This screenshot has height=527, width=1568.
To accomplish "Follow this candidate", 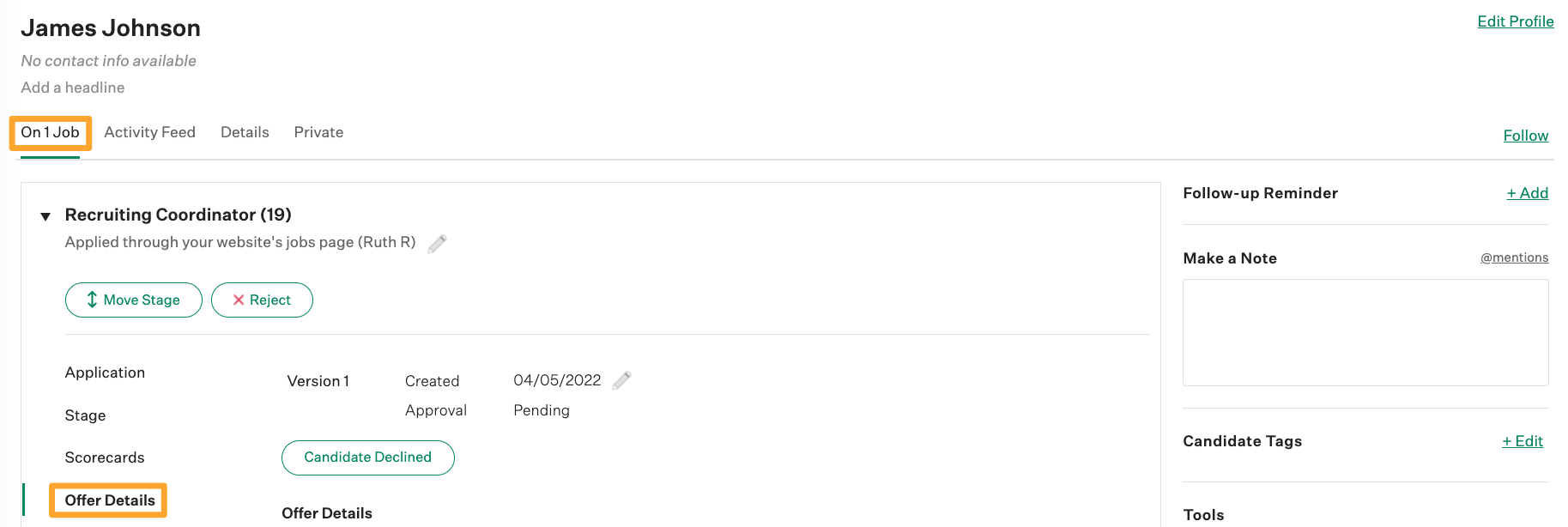I will pos(1526,136).
